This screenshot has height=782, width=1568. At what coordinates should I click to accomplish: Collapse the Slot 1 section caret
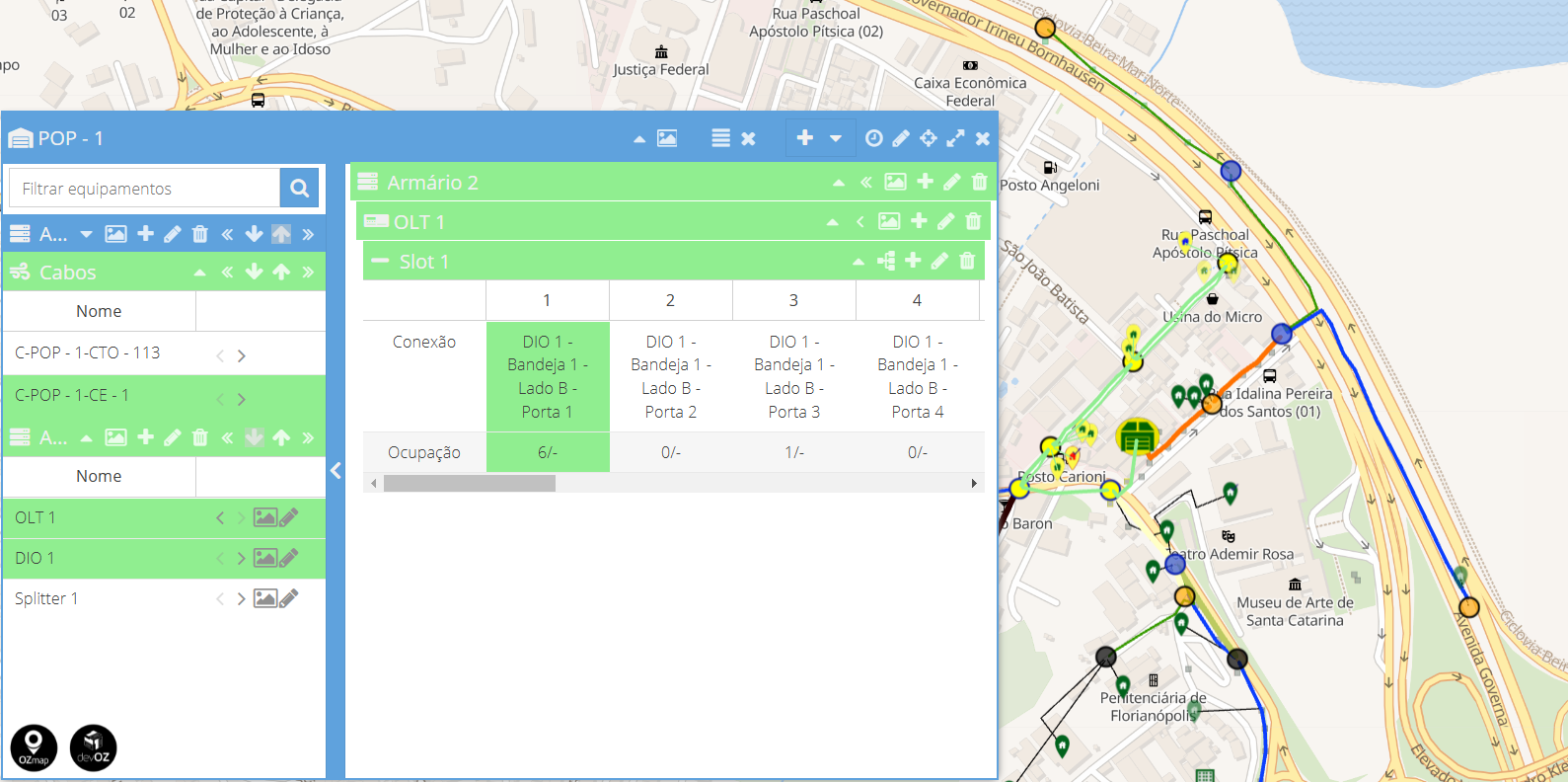[859, 262]
